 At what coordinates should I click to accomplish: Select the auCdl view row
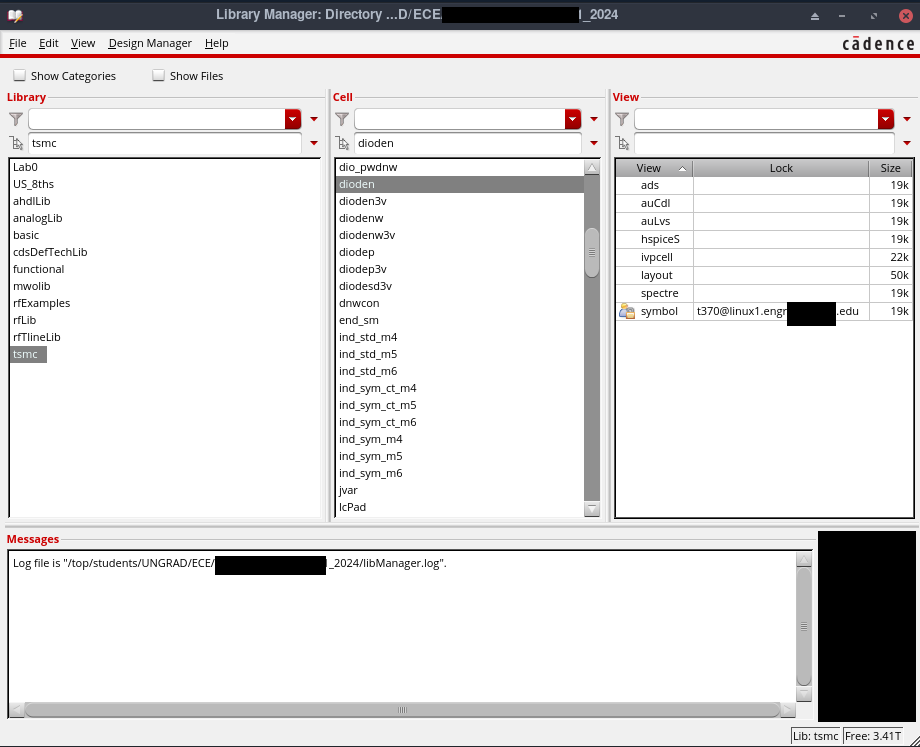coord(764,203)
